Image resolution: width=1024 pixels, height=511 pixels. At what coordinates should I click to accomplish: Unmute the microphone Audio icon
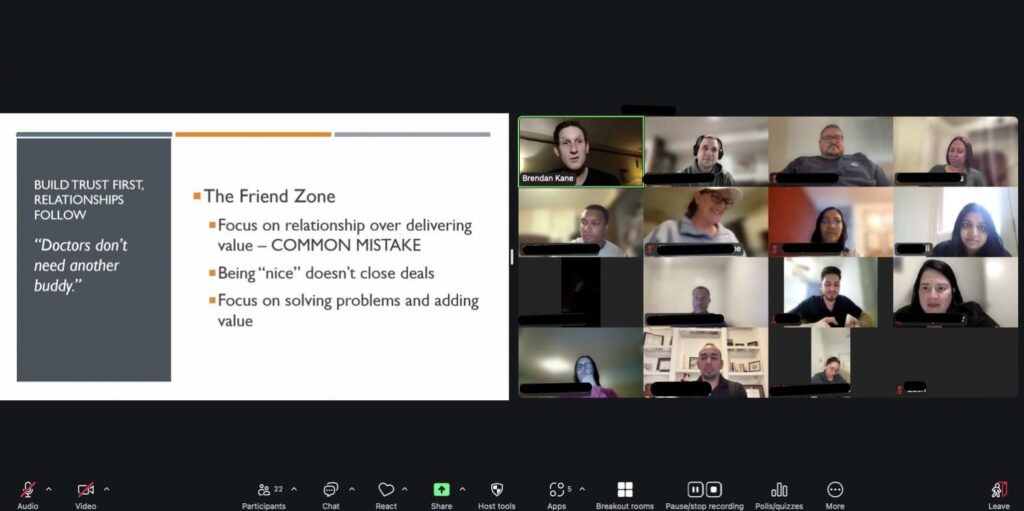pyautogui.click(x=28, y=489)
